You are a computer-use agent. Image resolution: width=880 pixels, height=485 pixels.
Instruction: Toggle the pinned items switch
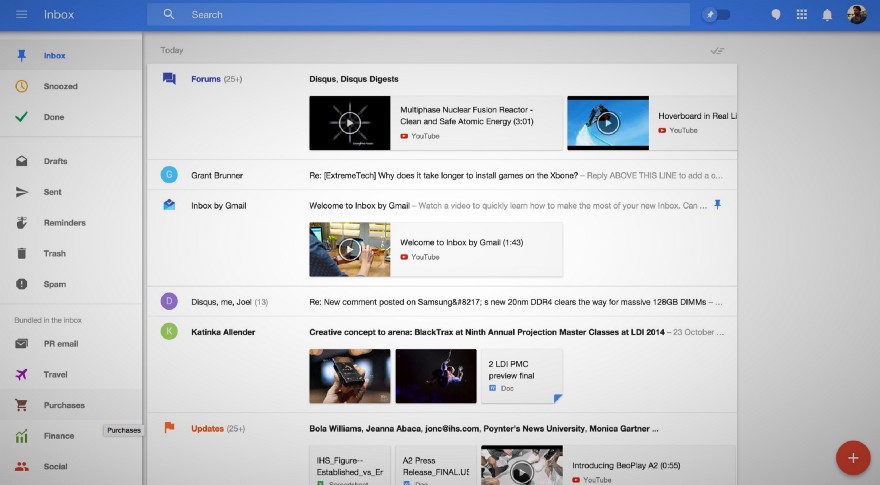tap(717, 15)
